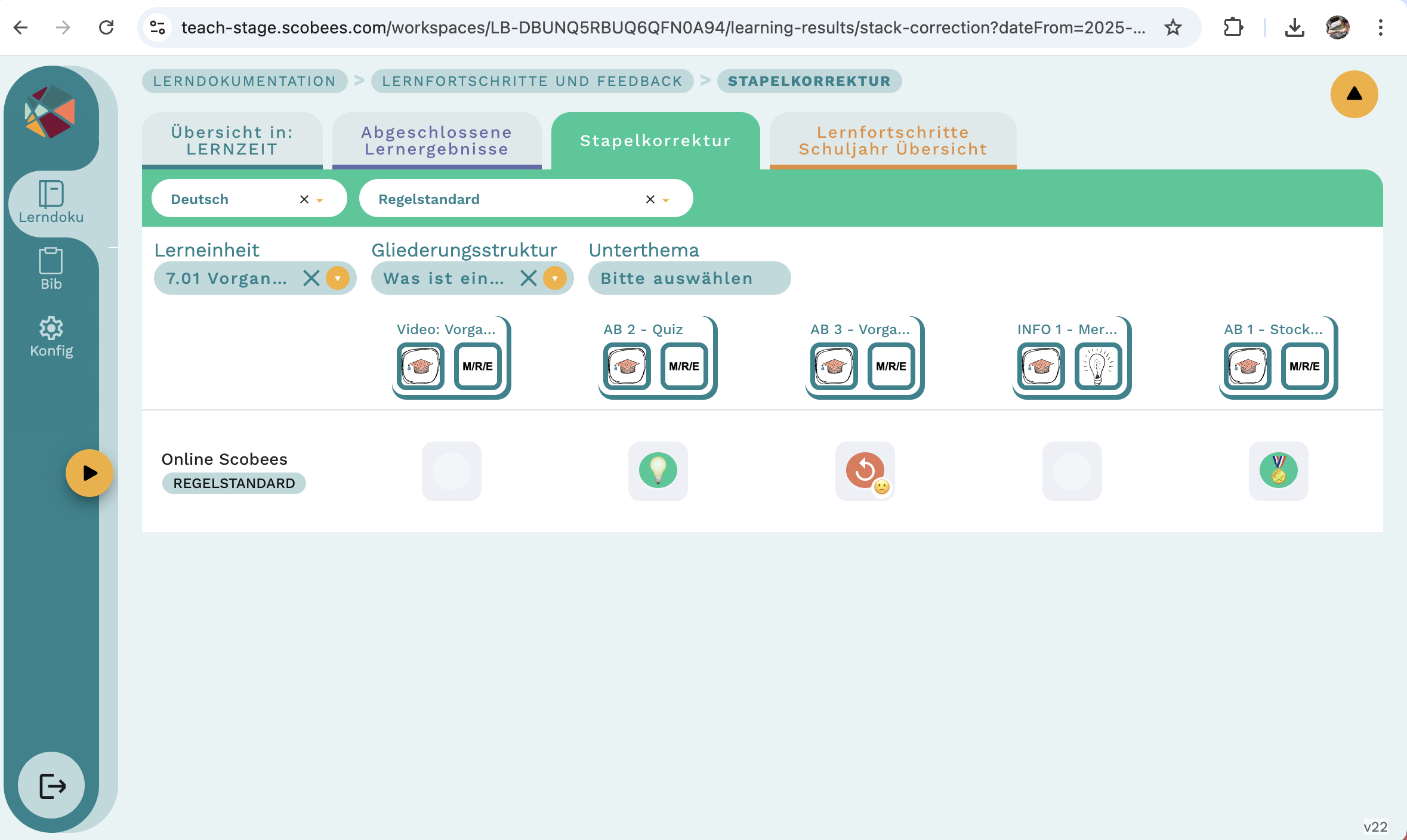Screen dimensions: 1407x840
Task: Click the Video: Vorga... column title
Action: point(446,329)
